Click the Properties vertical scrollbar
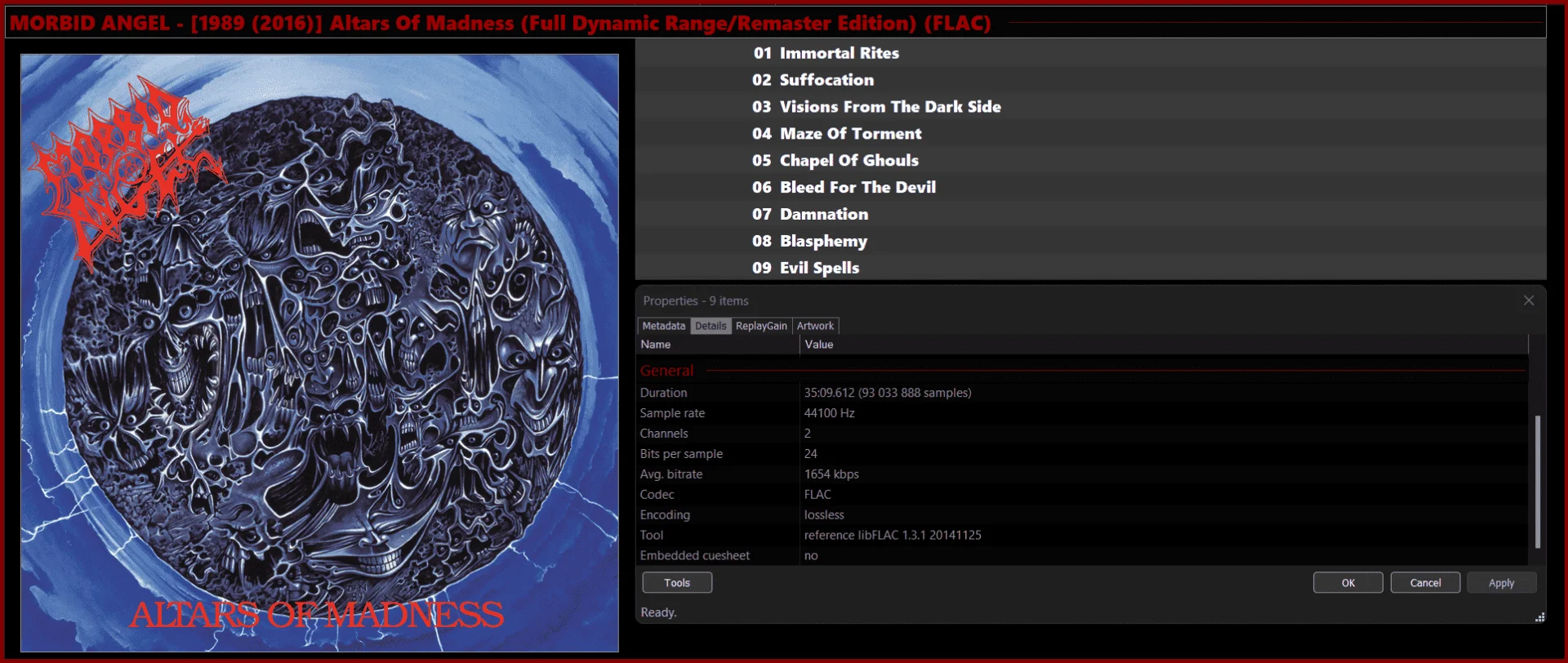 (1538, 482)
